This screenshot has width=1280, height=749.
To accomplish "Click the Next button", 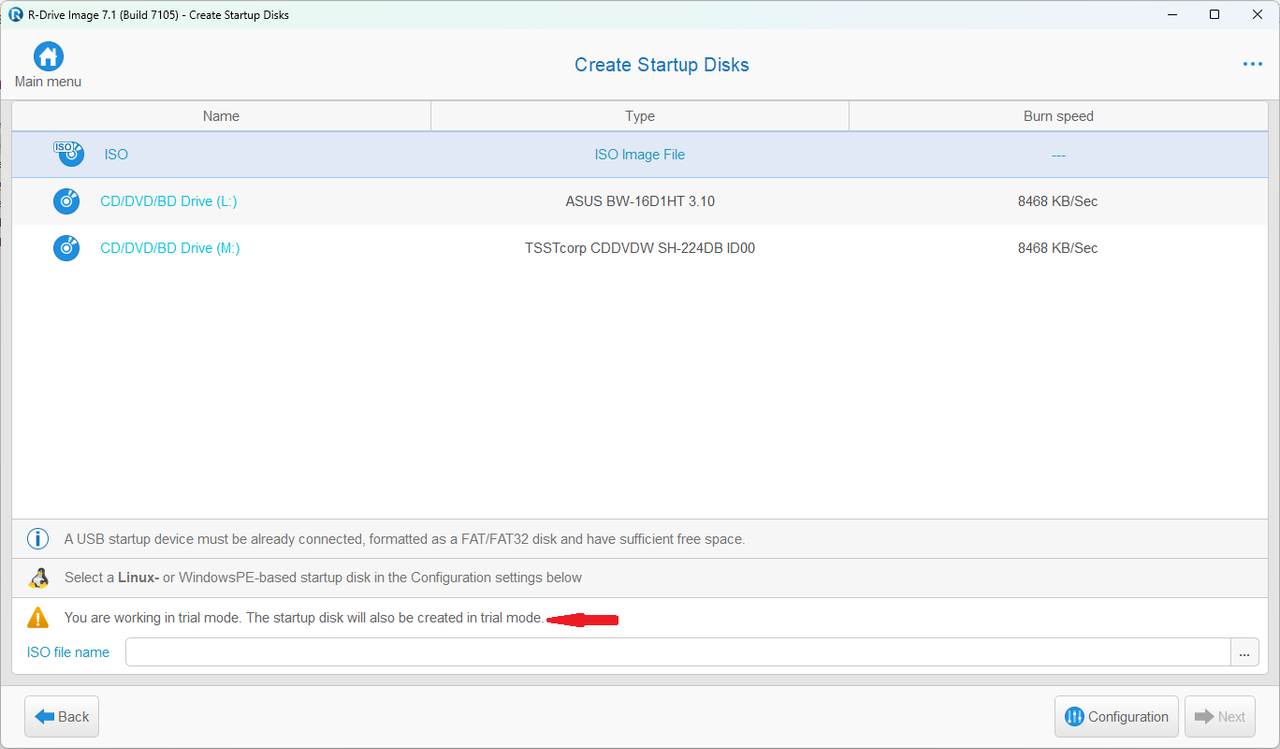I will point(1219,716).
